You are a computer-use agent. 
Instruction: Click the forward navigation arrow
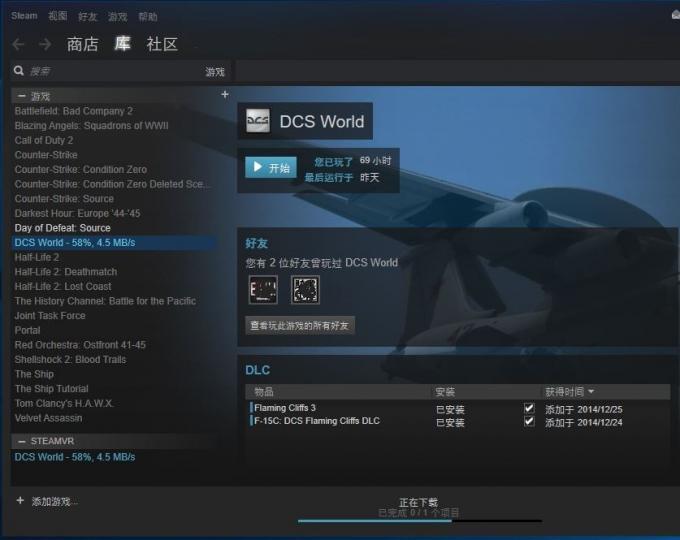[x=44, y=44]
